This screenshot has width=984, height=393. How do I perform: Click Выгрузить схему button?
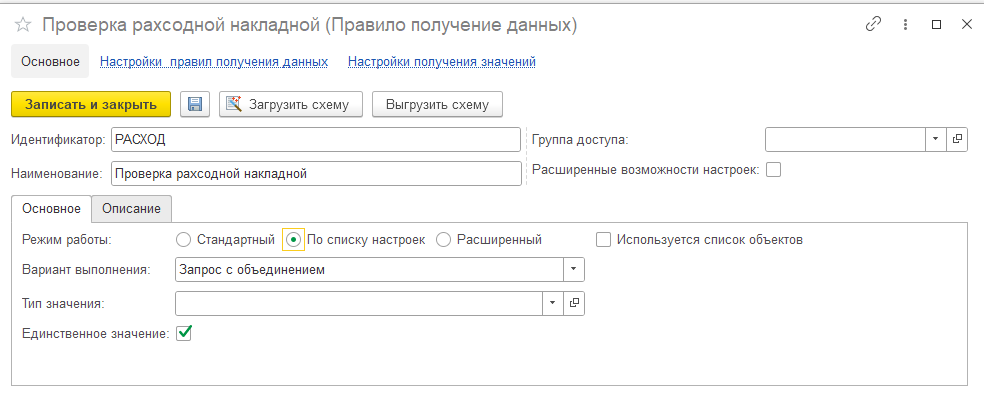(437, 104)
